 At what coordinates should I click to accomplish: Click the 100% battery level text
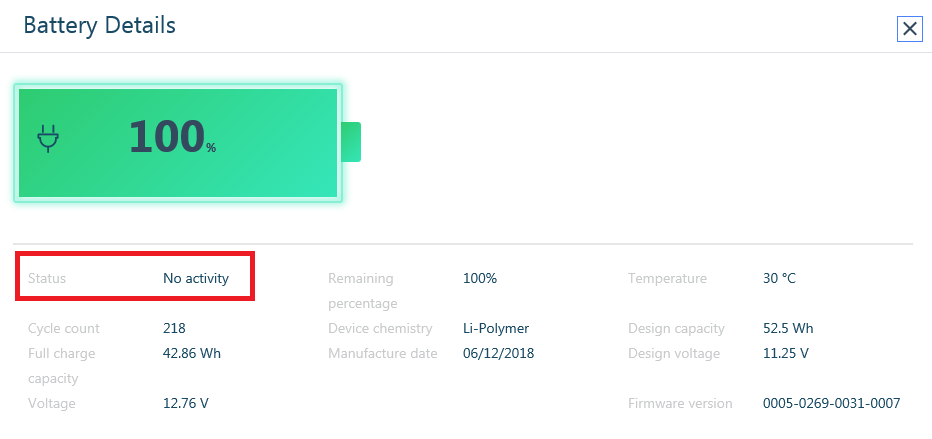(172, 137)
